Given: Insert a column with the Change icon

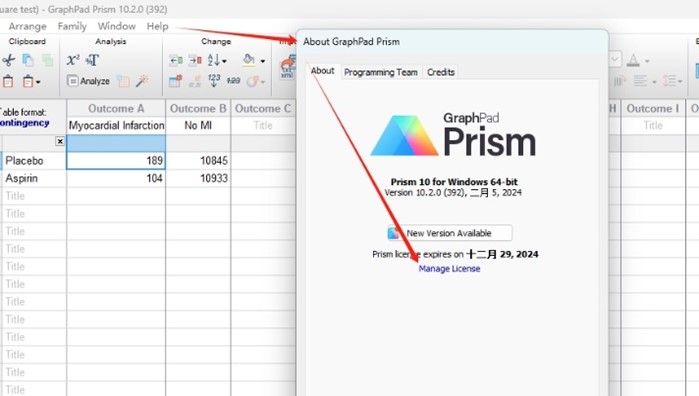Looking at the screenshot, I should [176, 60].
